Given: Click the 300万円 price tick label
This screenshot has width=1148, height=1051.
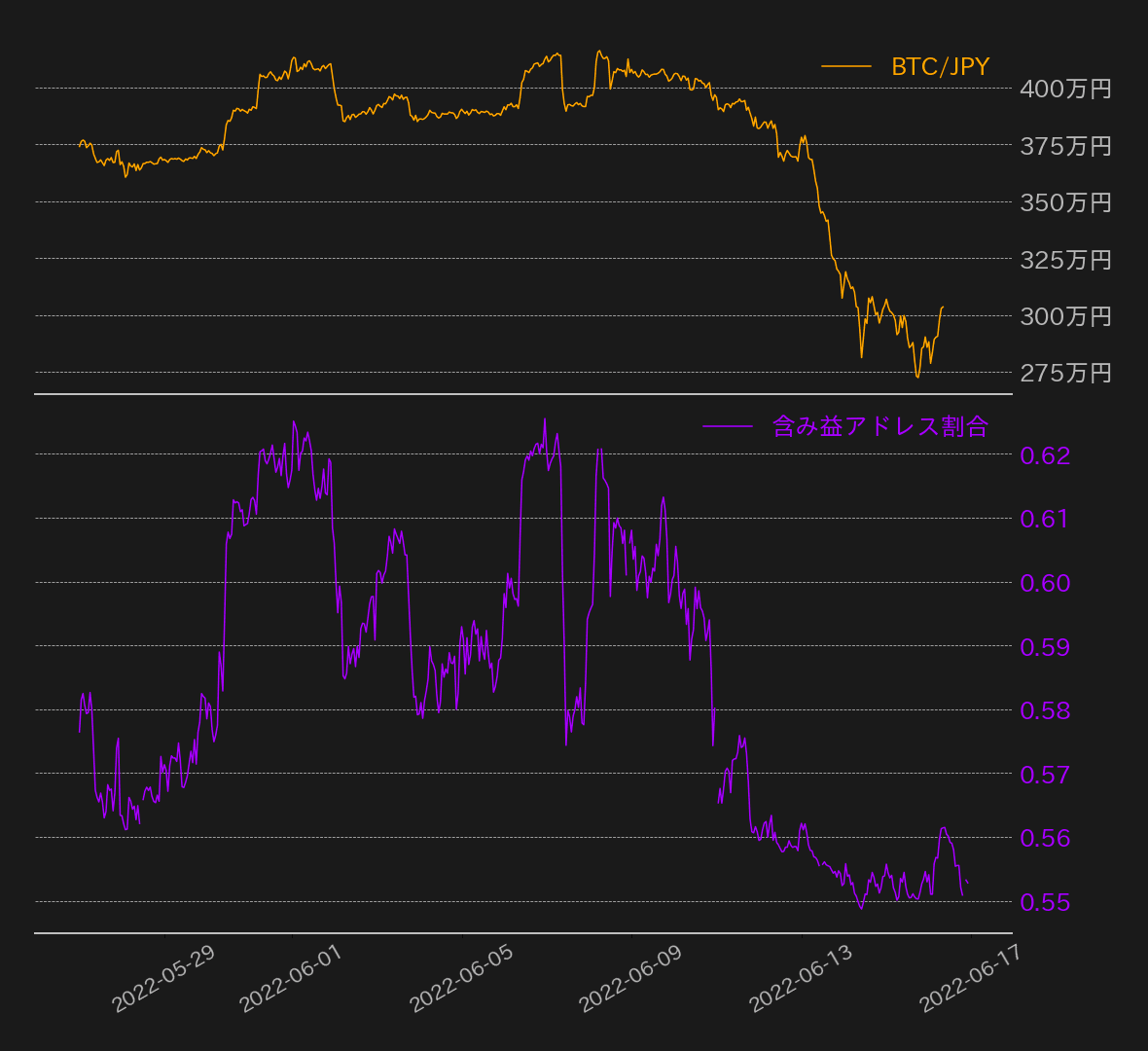Looking at the screenshot, I should (x=1065, y=316).
